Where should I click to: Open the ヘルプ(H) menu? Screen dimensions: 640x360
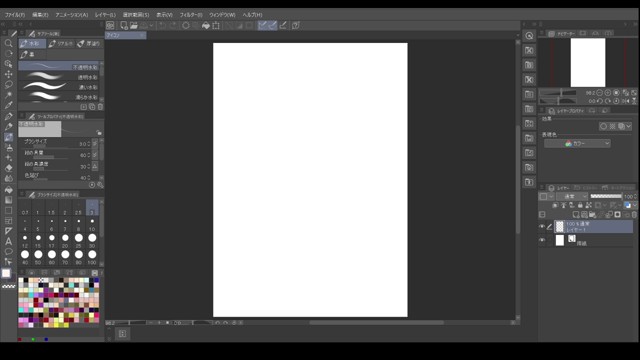click(252, 15)
